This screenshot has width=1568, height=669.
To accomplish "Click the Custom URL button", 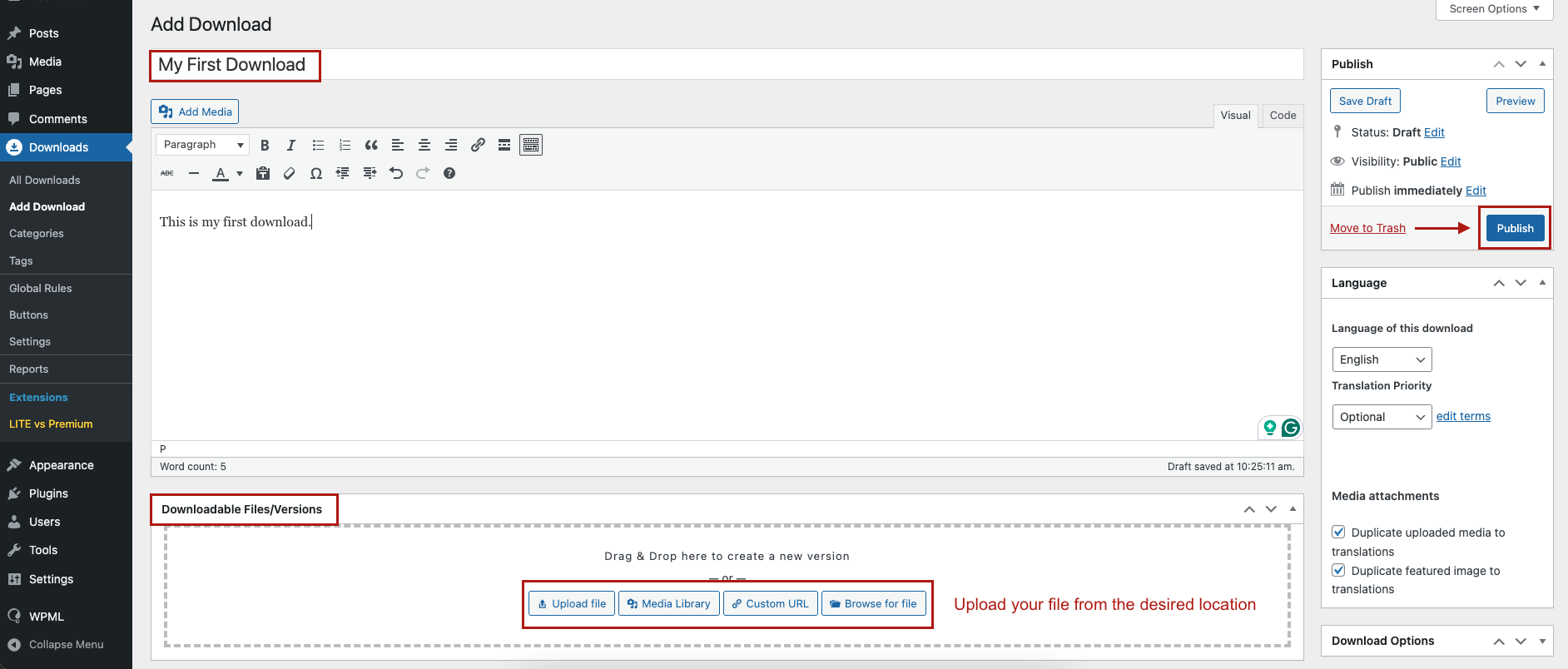I will click(771, 603).
